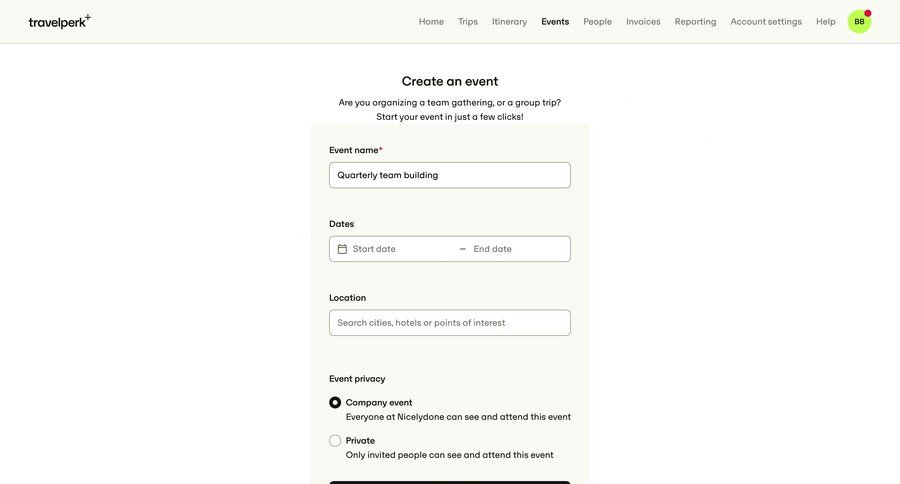The height and width of the screenshot is (484, 900).
Task: Open Invoices from the navigation
Action: (x=643, y=22)
